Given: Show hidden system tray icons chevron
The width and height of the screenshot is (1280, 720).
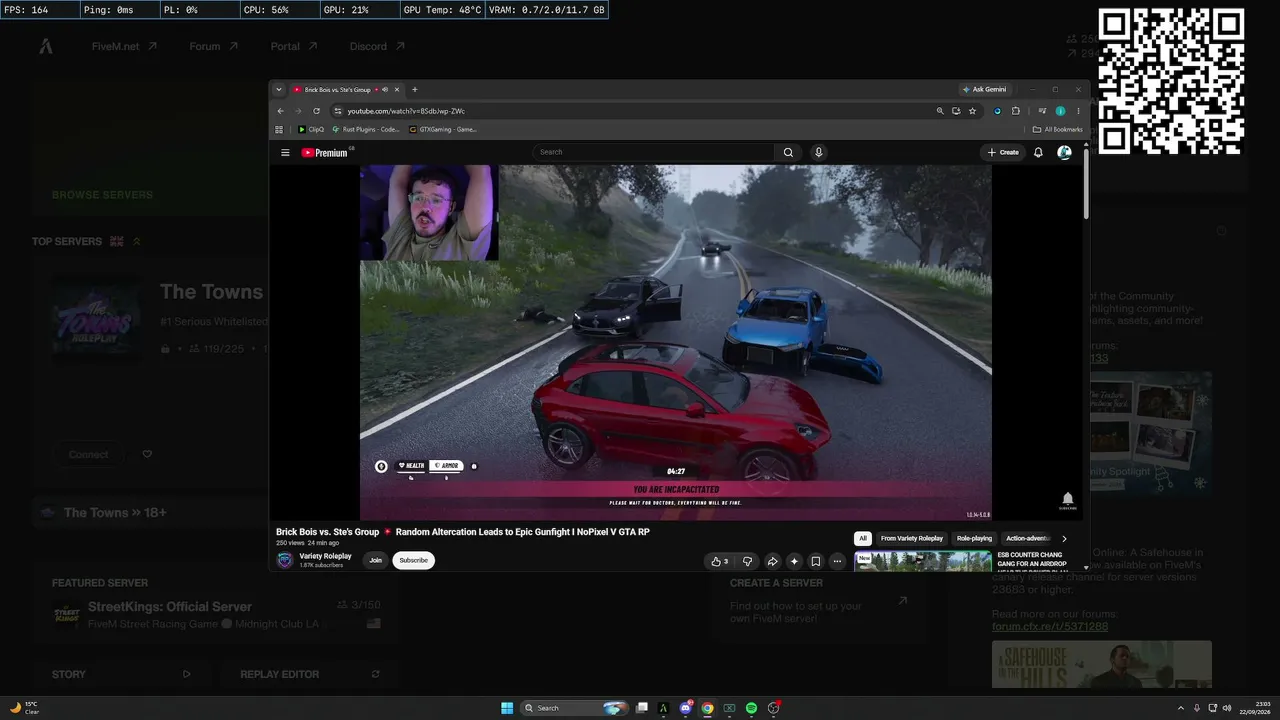Looking at the screenshot, I should pos(1182,708).
